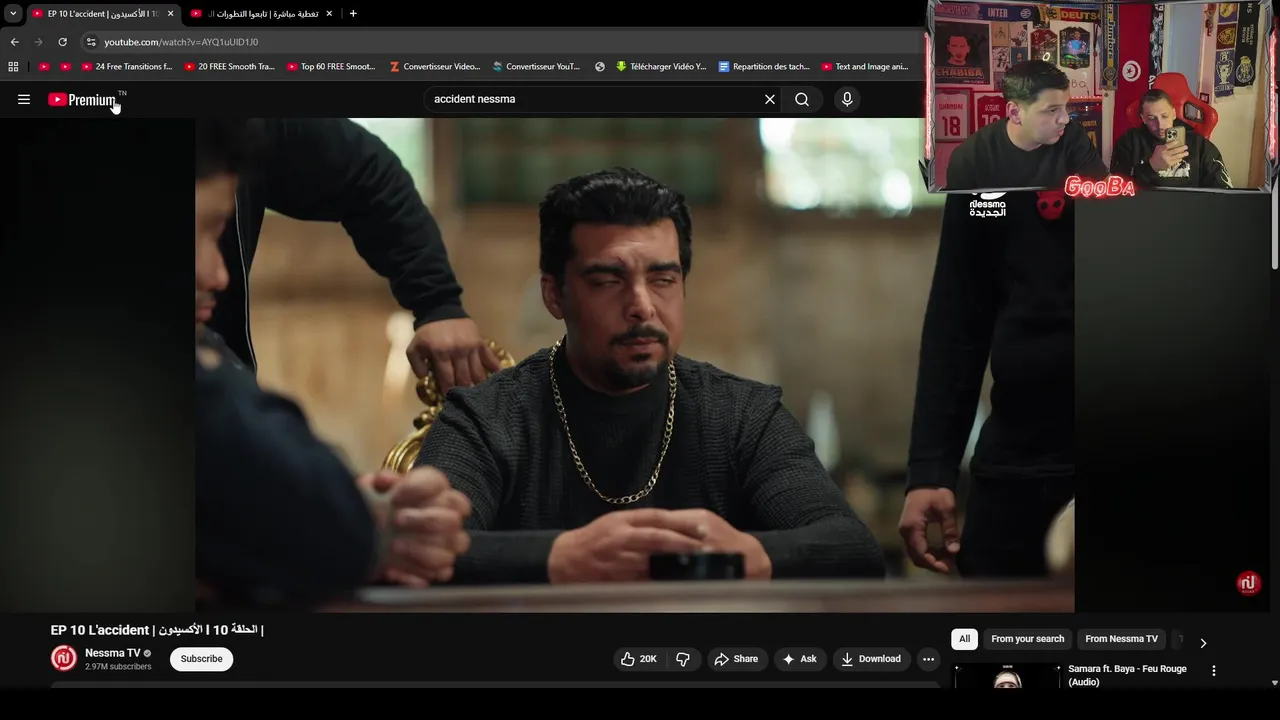Open 'Top 60 FREE Smoot...' bookmark
This screenshot has height=720, width=1280.
[x=331, y=67]
